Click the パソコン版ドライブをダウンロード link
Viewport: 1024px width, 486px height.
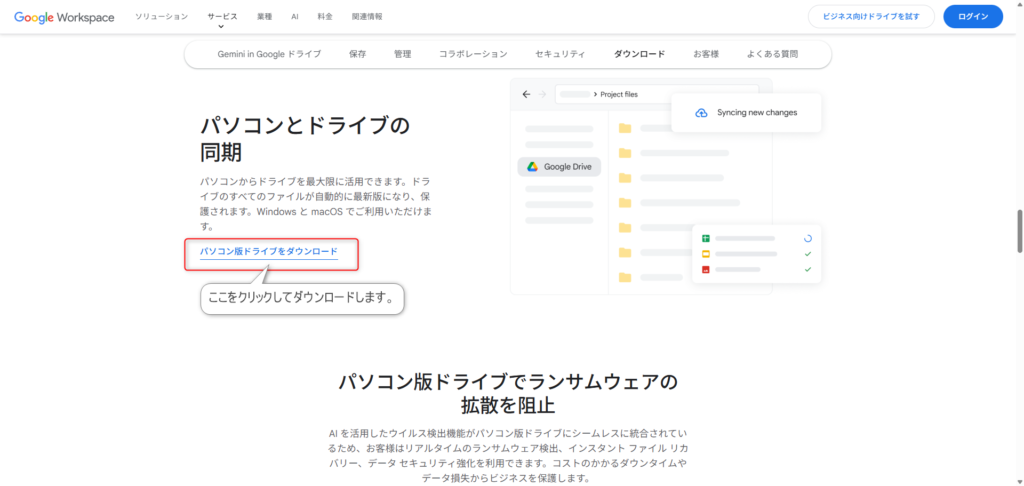tap(269, 252)
